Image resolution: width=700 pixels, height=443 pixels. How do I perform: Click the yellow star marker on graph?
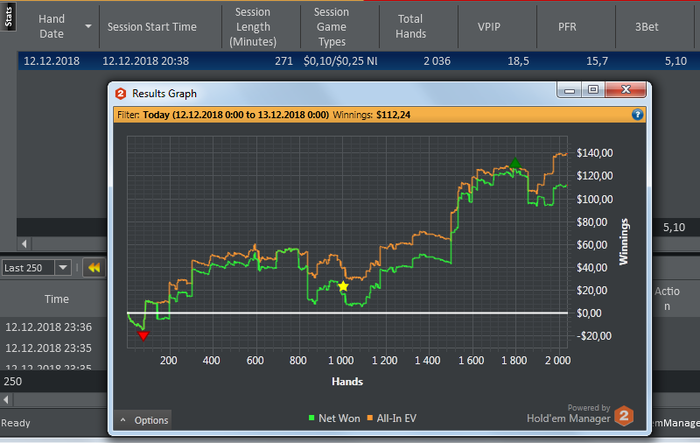(343, 286)
